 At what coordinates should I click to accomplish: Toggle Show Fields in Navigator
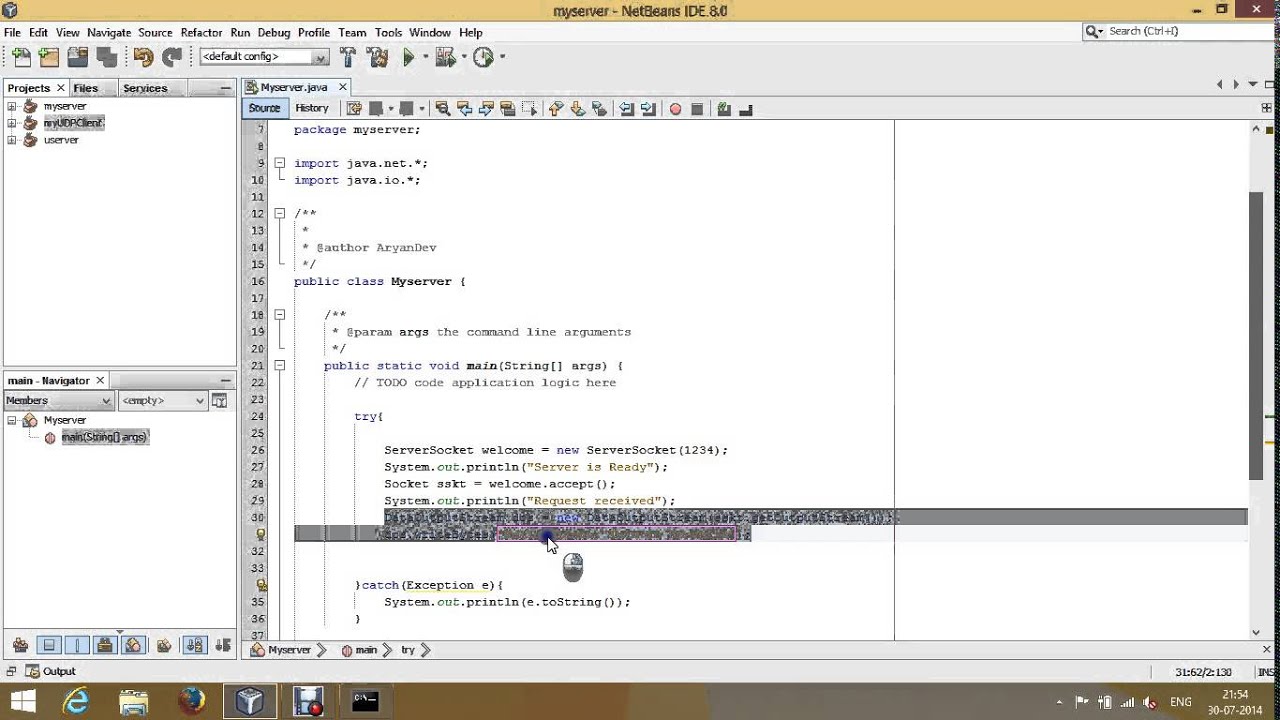(49, 645)
